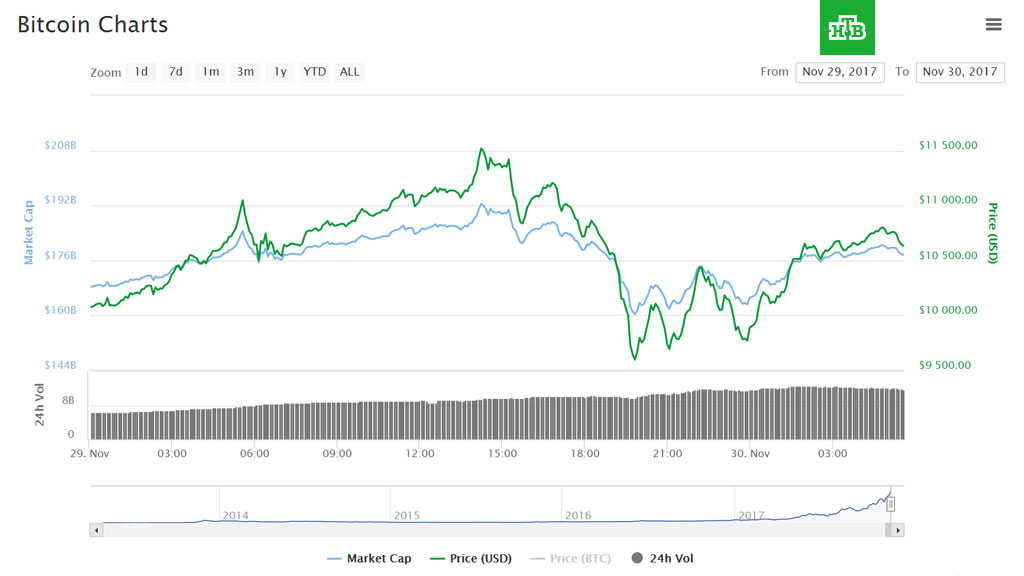
Task: Open the chart hamburger menu
Action: [993, 24]
